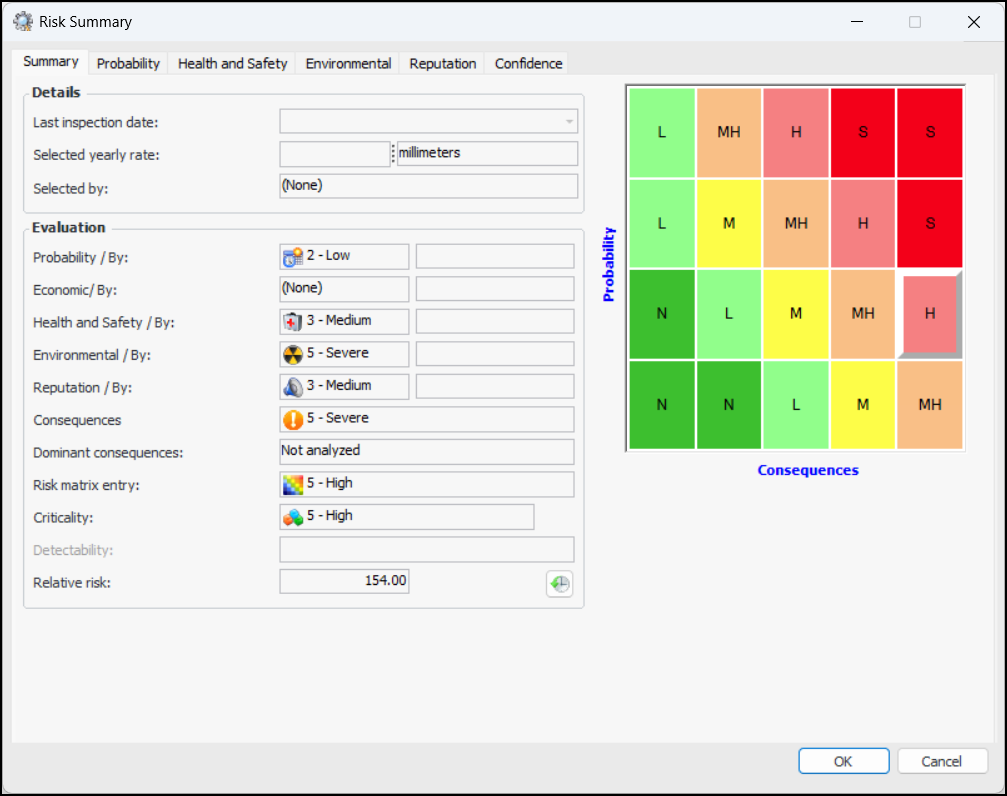Click the Reputation megaphone icon
1007x796 pixels.
[x=293, y=386]
